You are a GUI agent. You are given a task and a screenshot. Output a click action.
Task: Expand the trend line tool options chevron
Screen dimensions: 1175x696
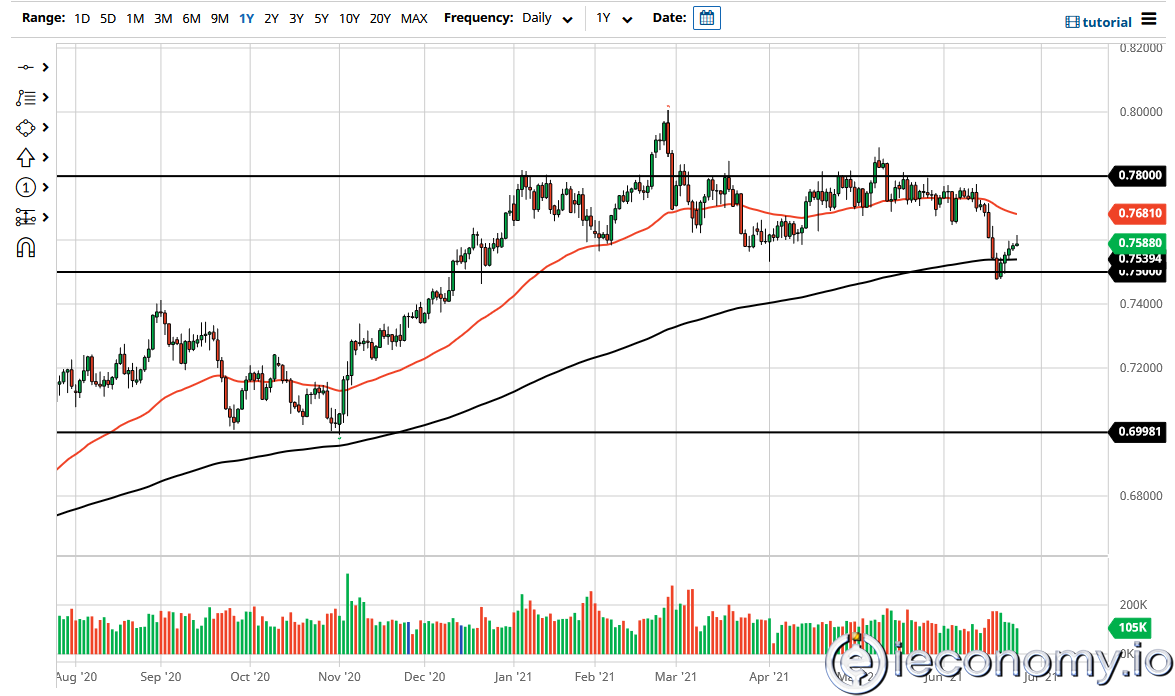point(44,67)
